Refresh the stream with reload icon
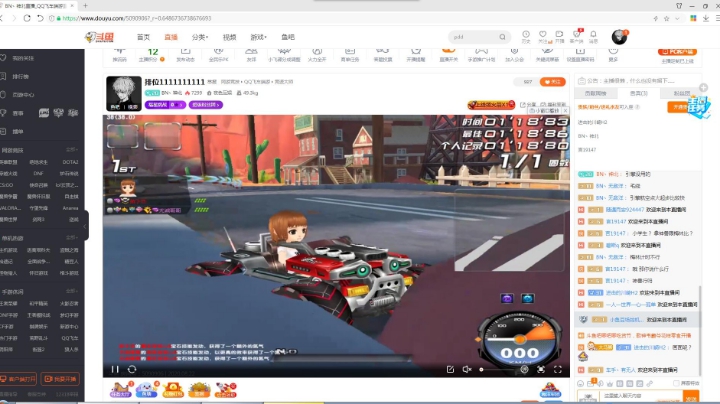Image resolution: width=720 pixels, height=404 pixels. [132, 369]
